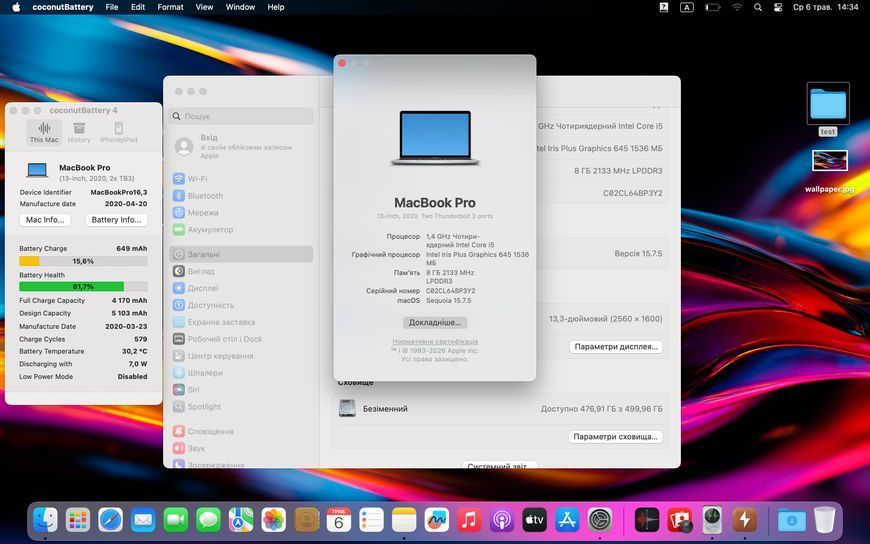Click the Пошук search field in System Settings
Image resolution: width=870 pixels, height=544 pixels.
tap(241, 116)
